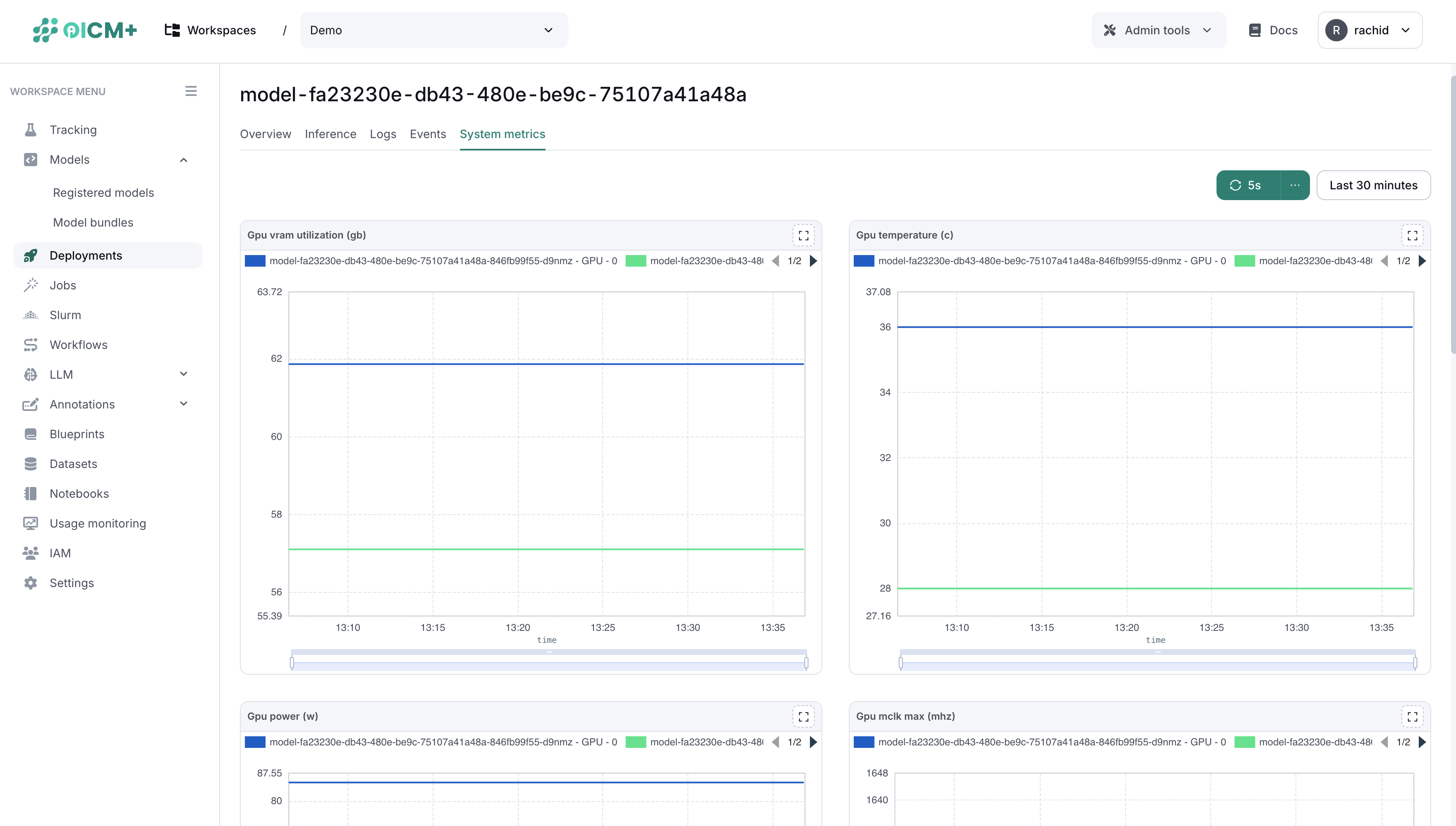1456x826 pixels.
Task: Click the OICM+ logo
Action: coord(85,30)
